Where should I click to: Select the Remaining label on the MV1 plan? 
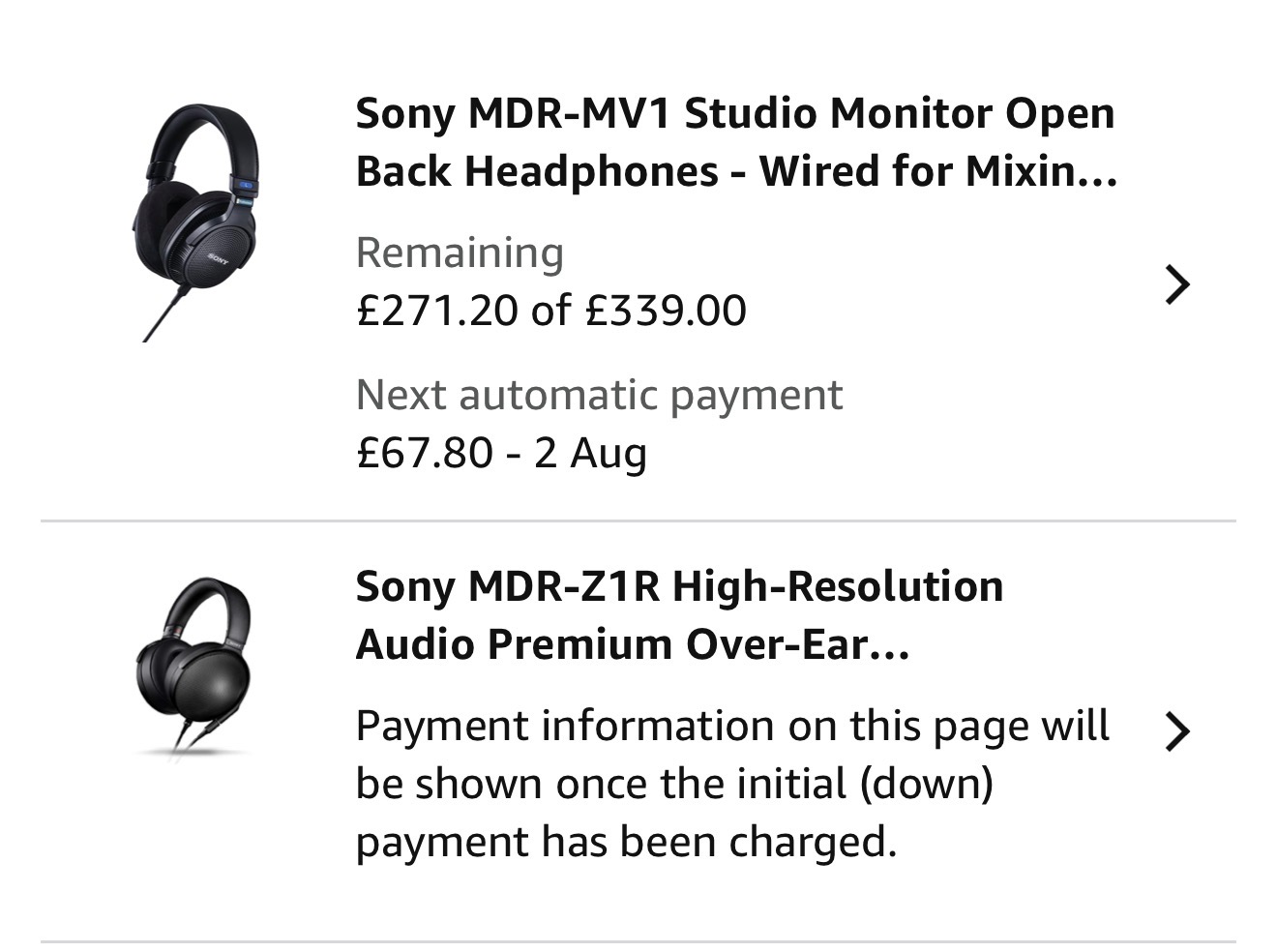pos(460,252)
